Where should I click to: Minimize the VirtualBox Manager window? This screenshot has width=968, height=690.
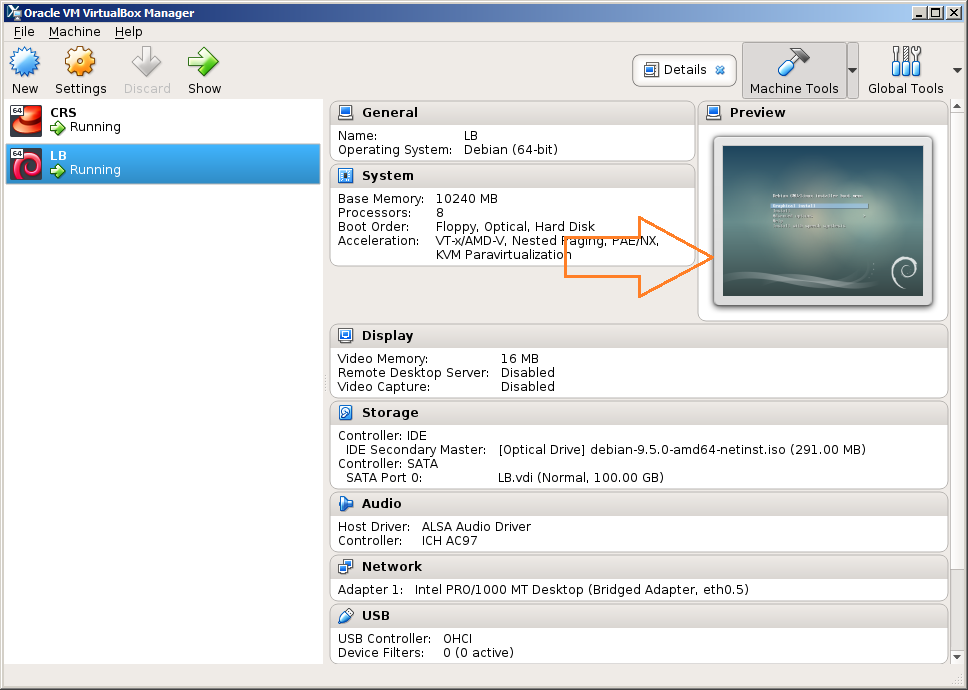click(x=920, y=12)
